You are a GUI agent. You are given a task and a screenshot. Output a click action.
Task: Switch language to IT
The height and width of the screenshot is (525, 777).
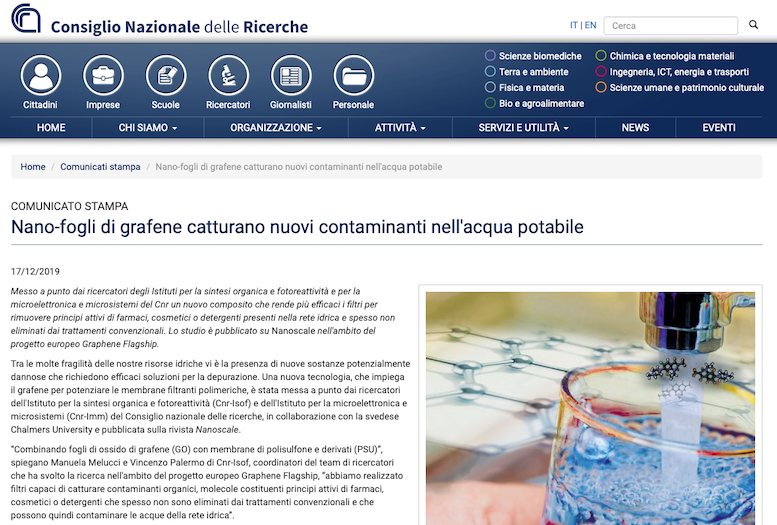click(x=573, y=25)
